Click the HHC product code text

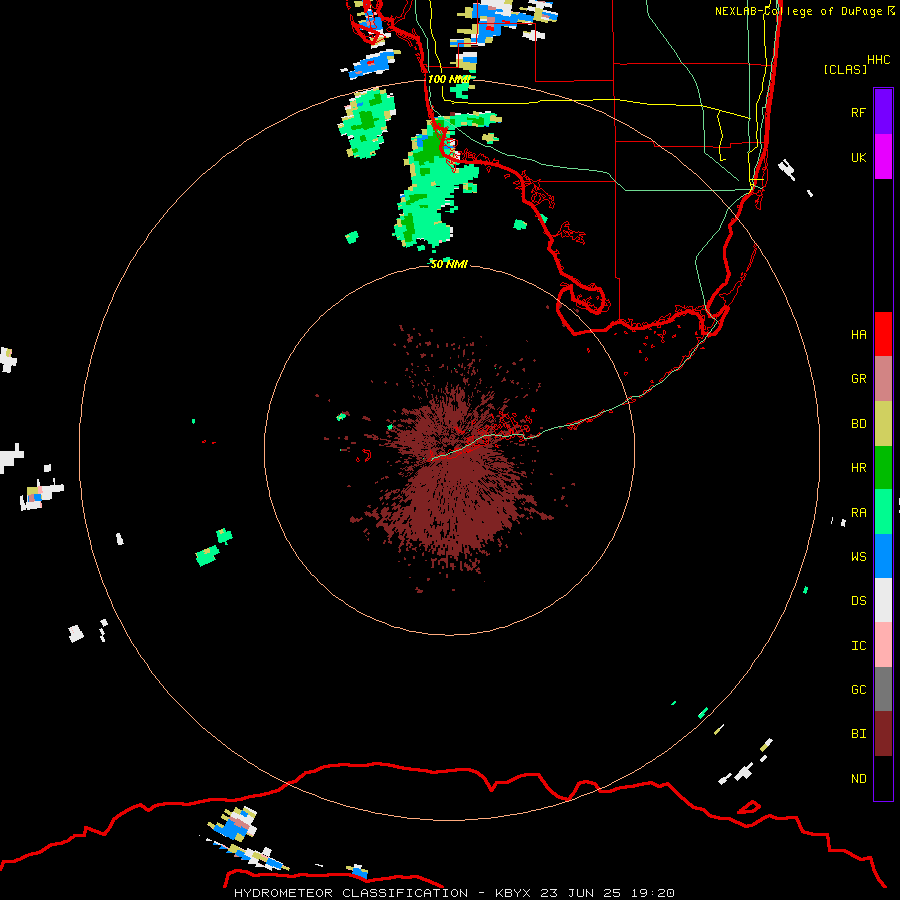[x=878, y=59]
